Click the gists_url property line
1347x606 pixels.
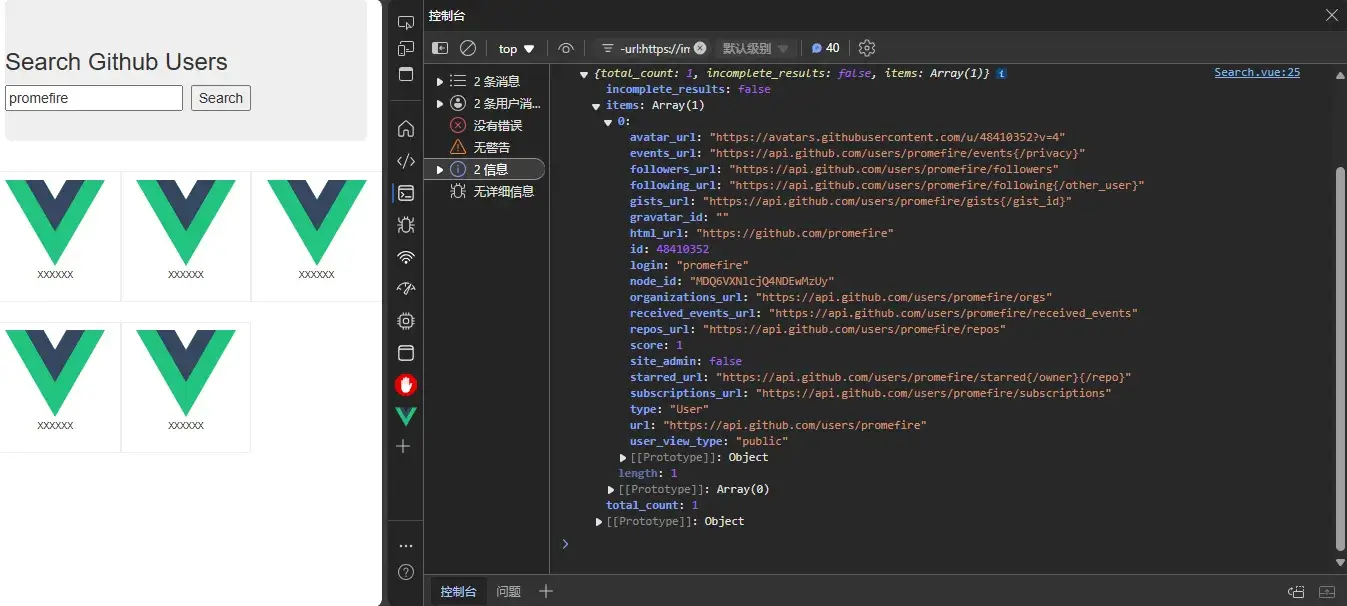click(x=851, y=201)
